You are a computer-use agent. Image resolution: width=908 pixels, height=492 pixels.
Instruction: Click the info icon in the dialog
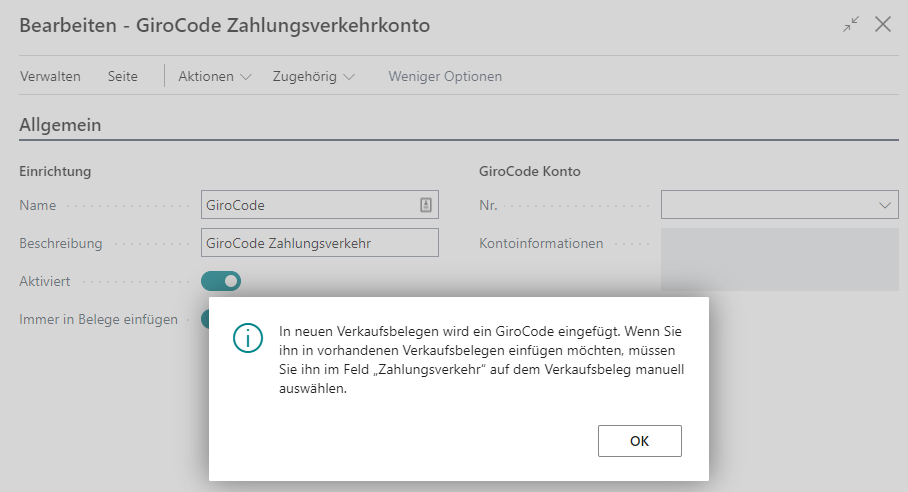pyautogui.click(x=247, y=338)
